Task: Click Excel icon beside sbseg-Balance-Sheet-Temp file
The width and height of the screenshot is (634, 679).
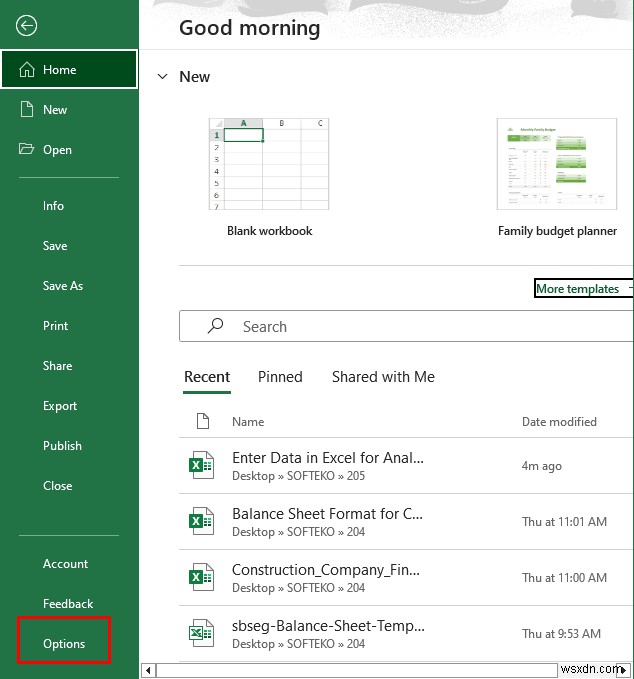Action: tap(201, 633)
